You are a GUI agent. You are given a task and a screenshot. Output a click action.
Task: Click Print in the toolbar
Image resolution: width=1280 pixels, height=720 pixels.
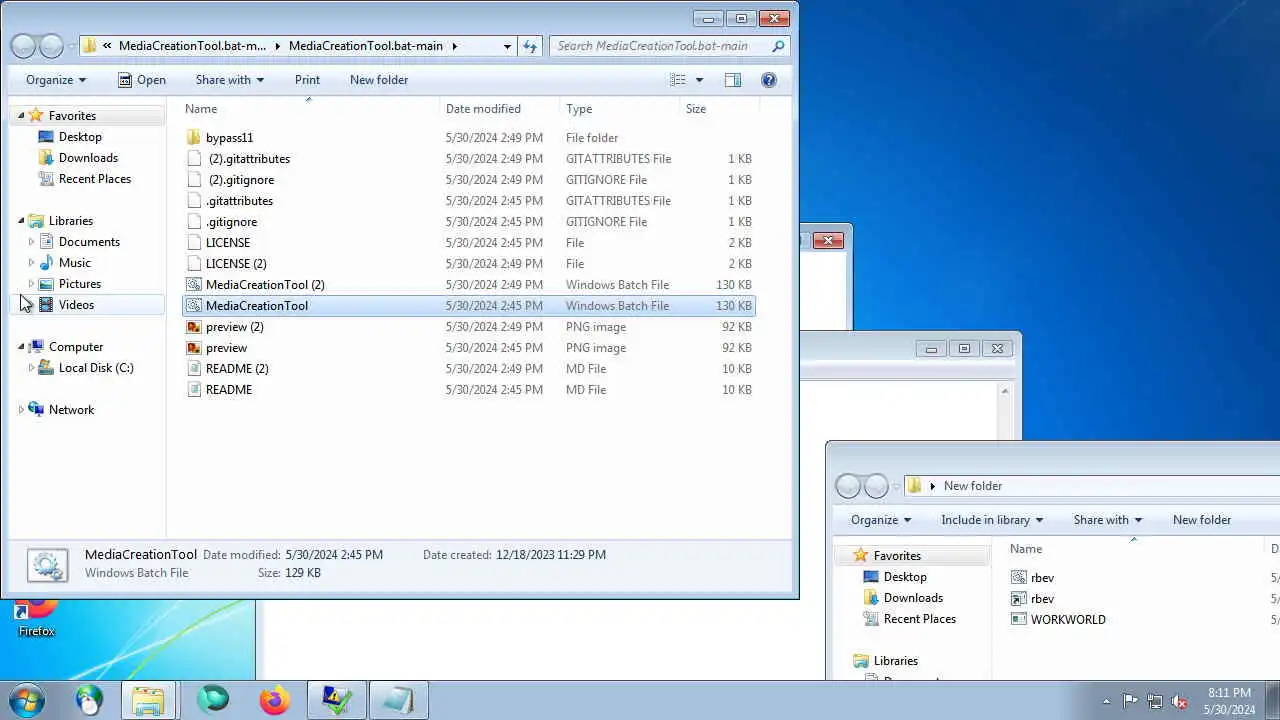[x=307, y=80]
